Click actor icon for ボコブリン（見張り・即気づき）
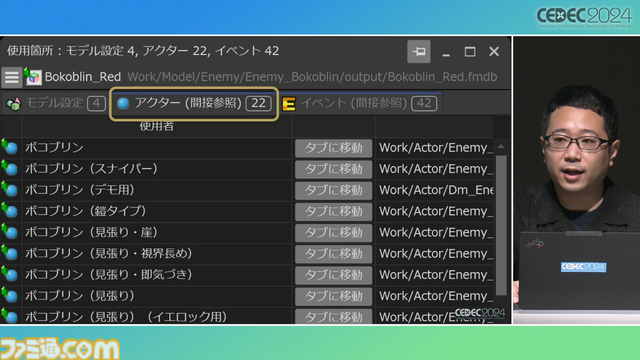The height and width of the screenshot is (360, 640). tap(10, 274)
